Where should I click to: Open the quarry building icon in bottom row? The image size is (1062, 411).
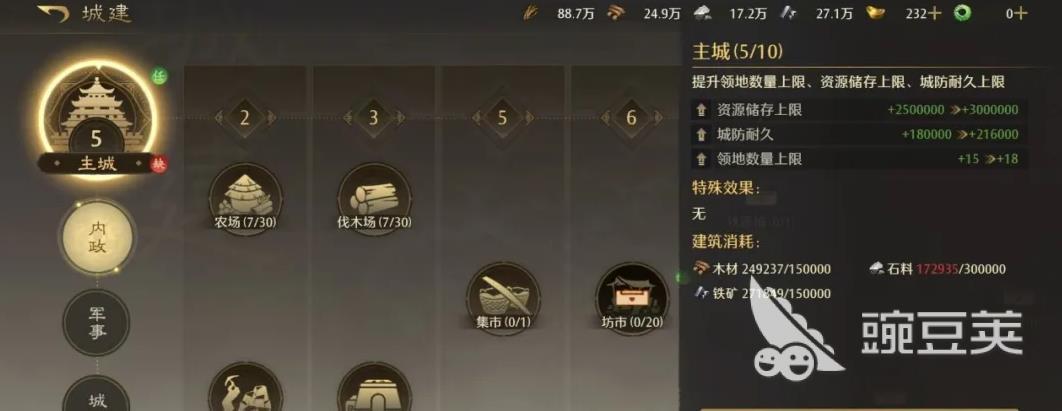click(245, 389)
